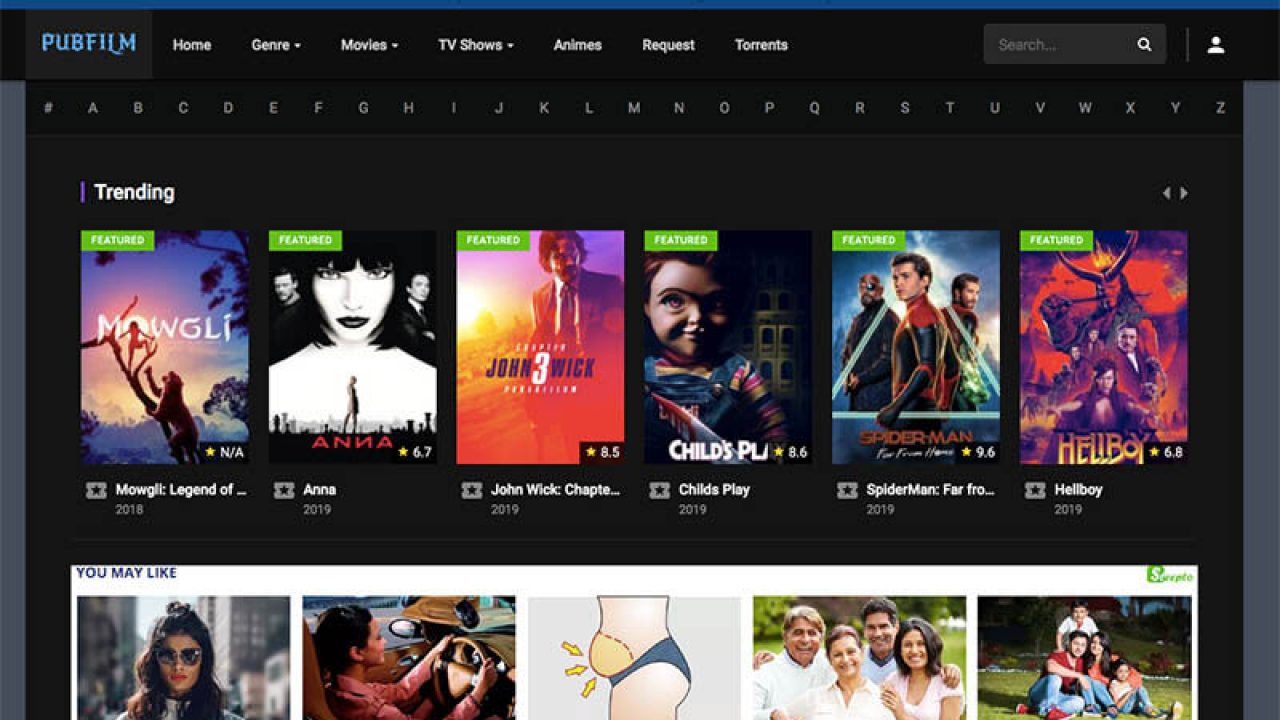Expand the Genre dropdown menu
The image size is (1280, 720).
276,45
